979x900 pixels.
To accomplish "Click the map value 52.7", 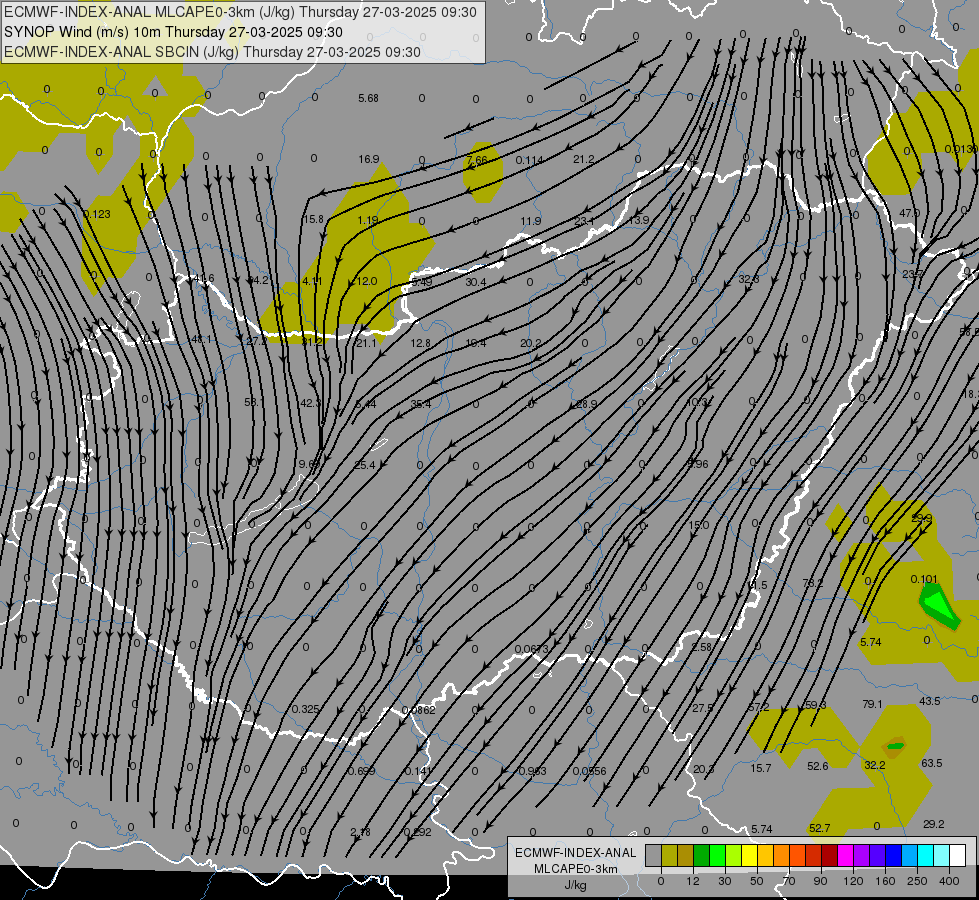I will pyautogui.click(x=819, y=828).
